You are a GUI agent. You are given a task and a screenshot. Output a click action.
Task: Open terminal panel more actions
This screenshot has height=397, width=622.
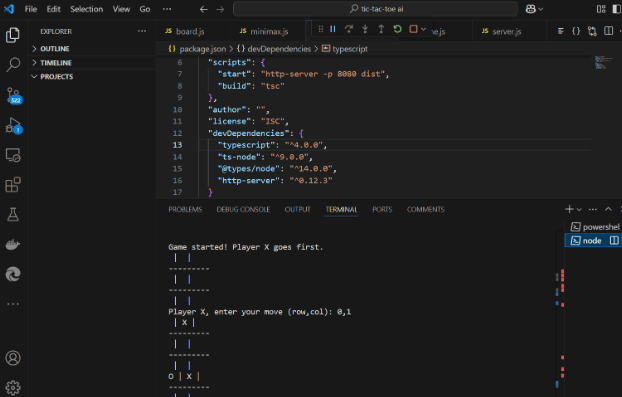point(593,209)
